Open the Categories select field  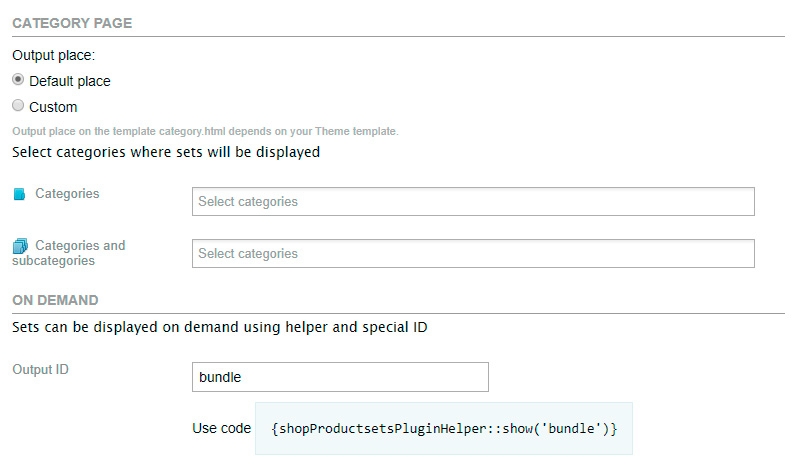[472, 202]
